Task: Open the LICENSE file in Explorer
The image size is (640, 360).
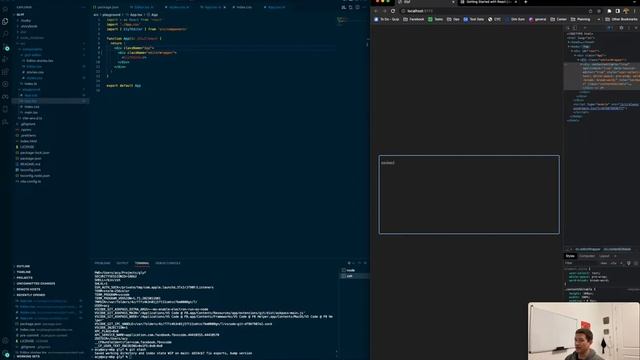Action: (27, 147)
